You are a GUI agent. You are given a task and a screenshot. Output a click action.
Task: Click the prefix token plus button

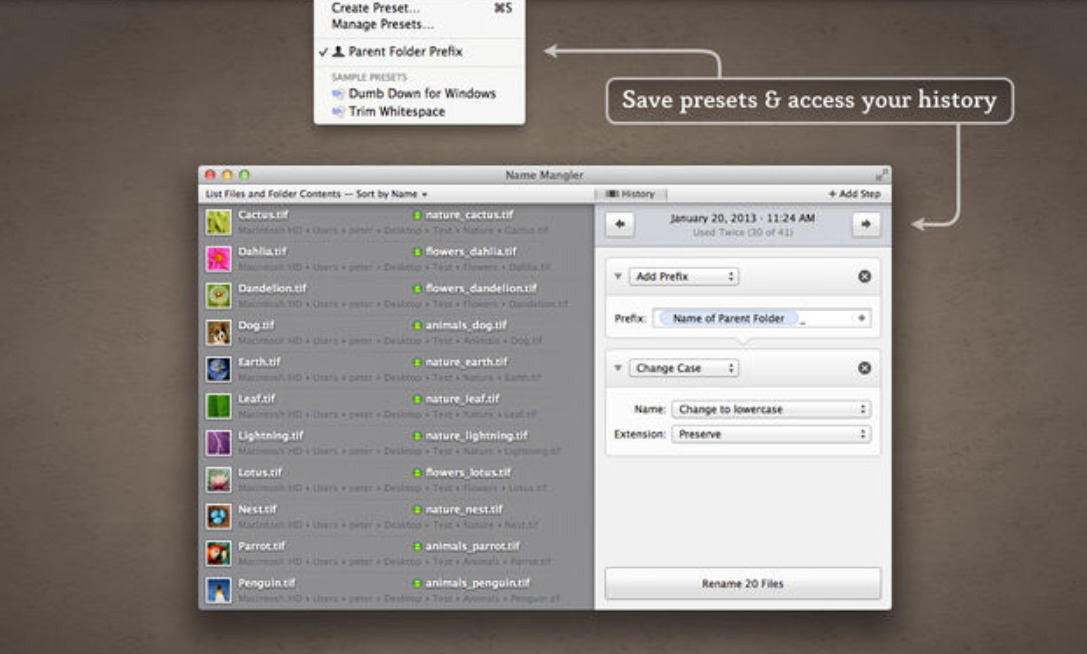tap(862, 318)
